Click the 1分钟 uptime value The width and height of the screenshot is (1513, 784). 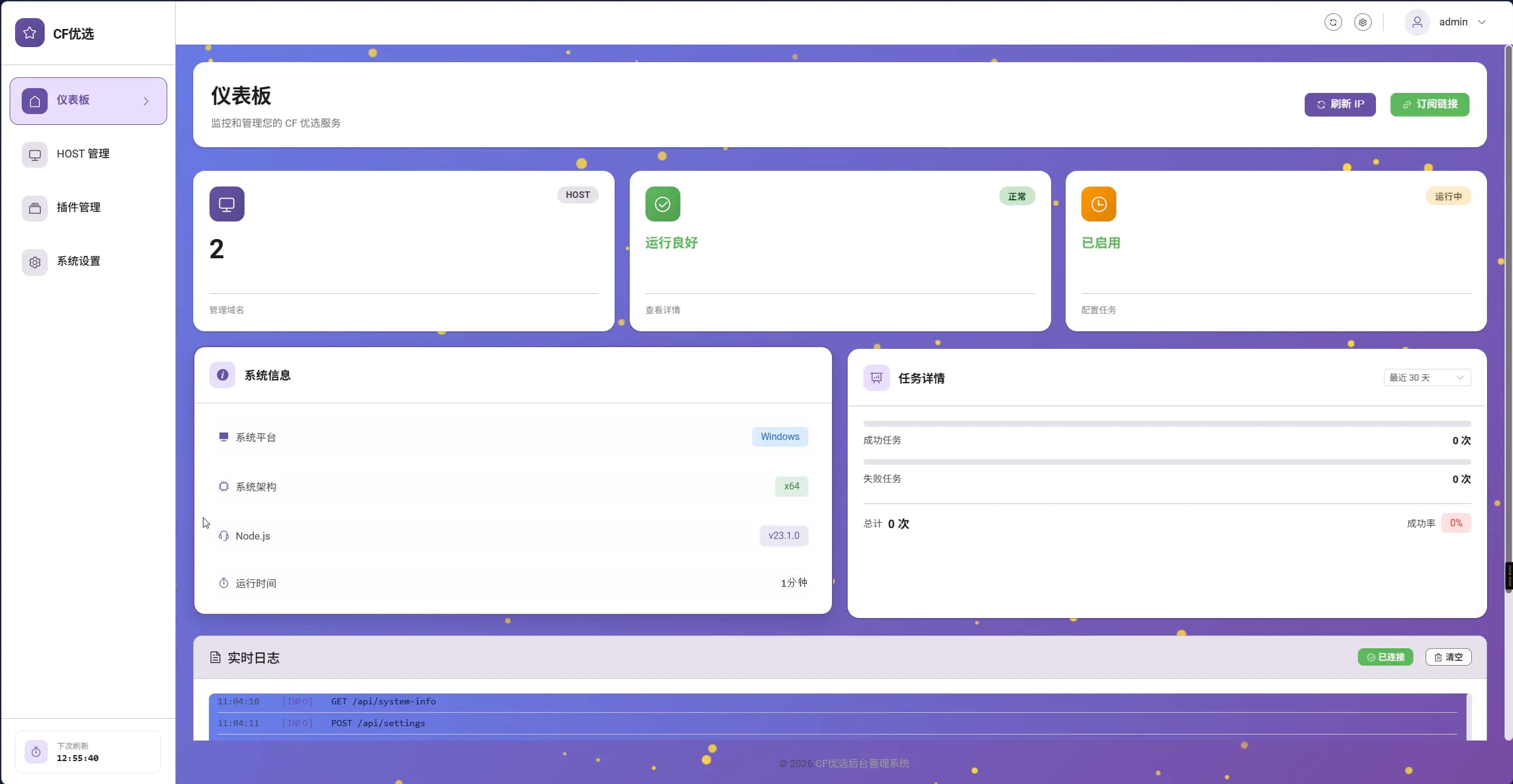(793, 583)
